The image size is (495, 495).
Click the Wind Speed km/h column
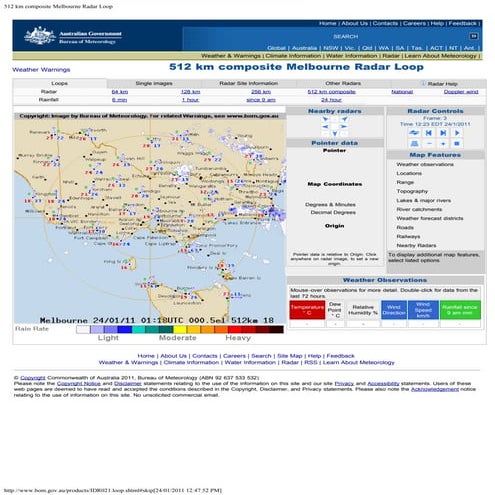423,310
